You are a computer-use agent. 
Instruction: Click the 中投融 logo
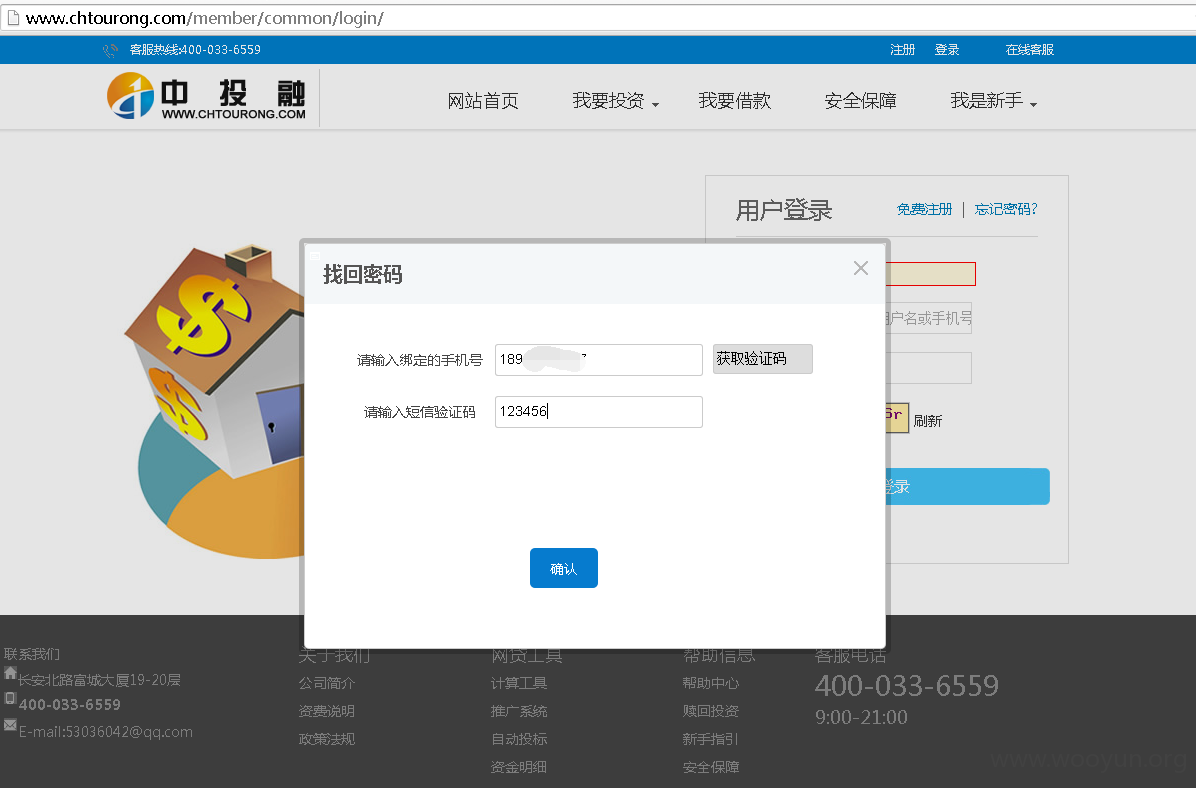point(206,97)
